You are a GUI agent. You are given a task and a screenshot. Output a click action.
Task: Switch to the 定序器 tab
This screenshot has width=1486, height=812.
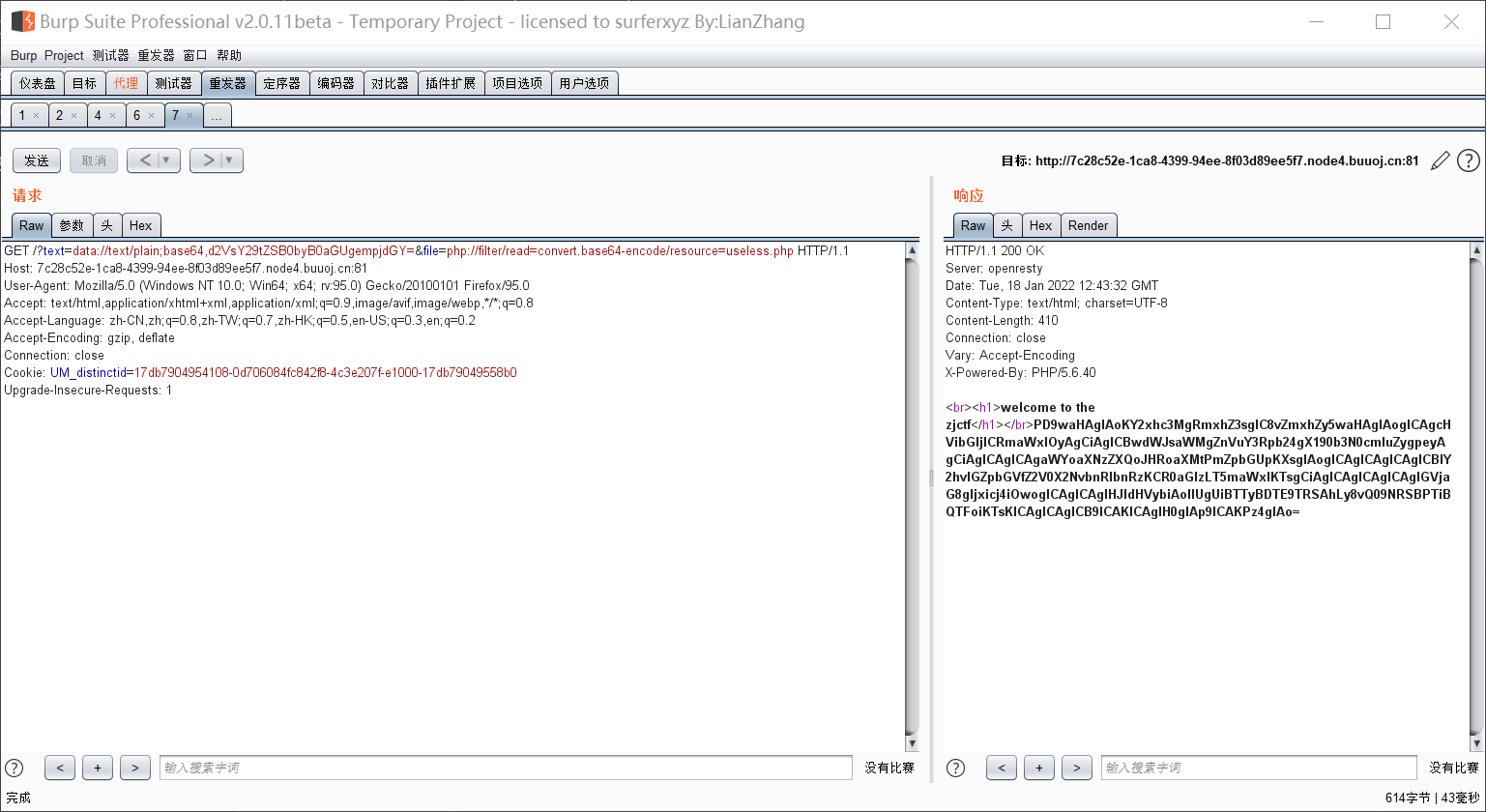click(282, 83)
